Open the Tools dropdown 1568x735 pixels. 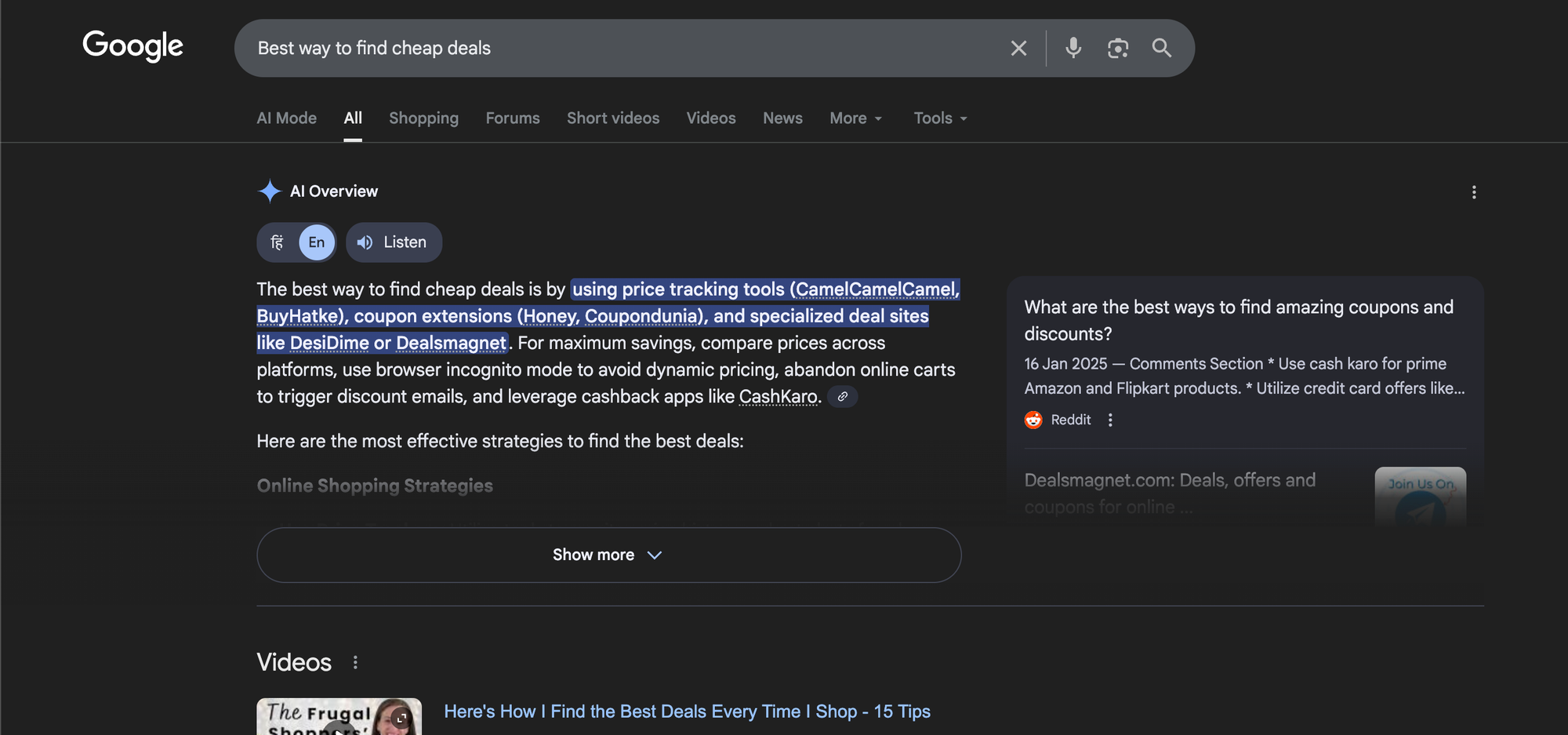tap(939, 118)
